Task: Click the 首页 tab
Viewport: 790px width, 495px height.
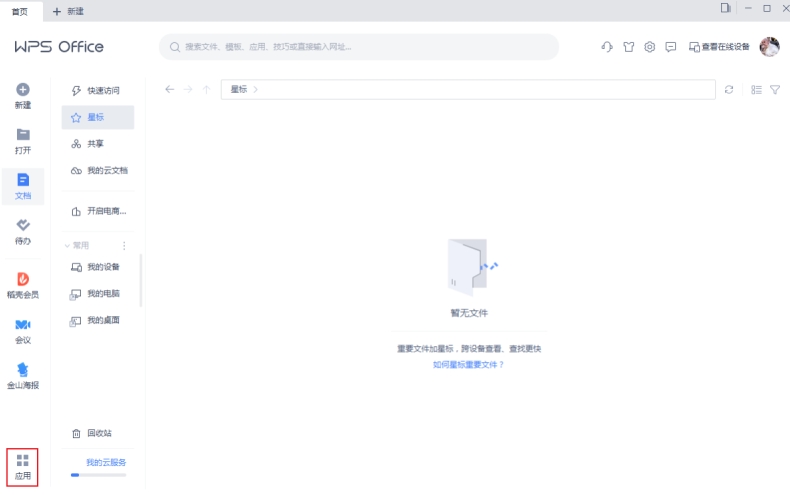Action: [20, 11]
